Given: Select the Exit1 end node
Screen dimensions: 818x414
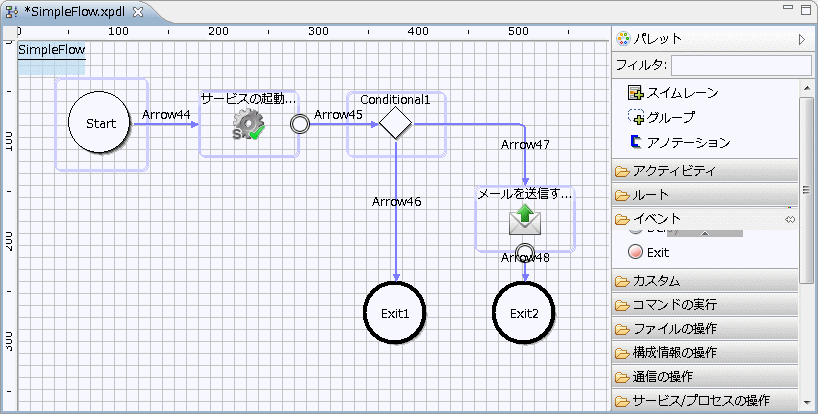Looking at the screenshot, I should coord(395,313).
